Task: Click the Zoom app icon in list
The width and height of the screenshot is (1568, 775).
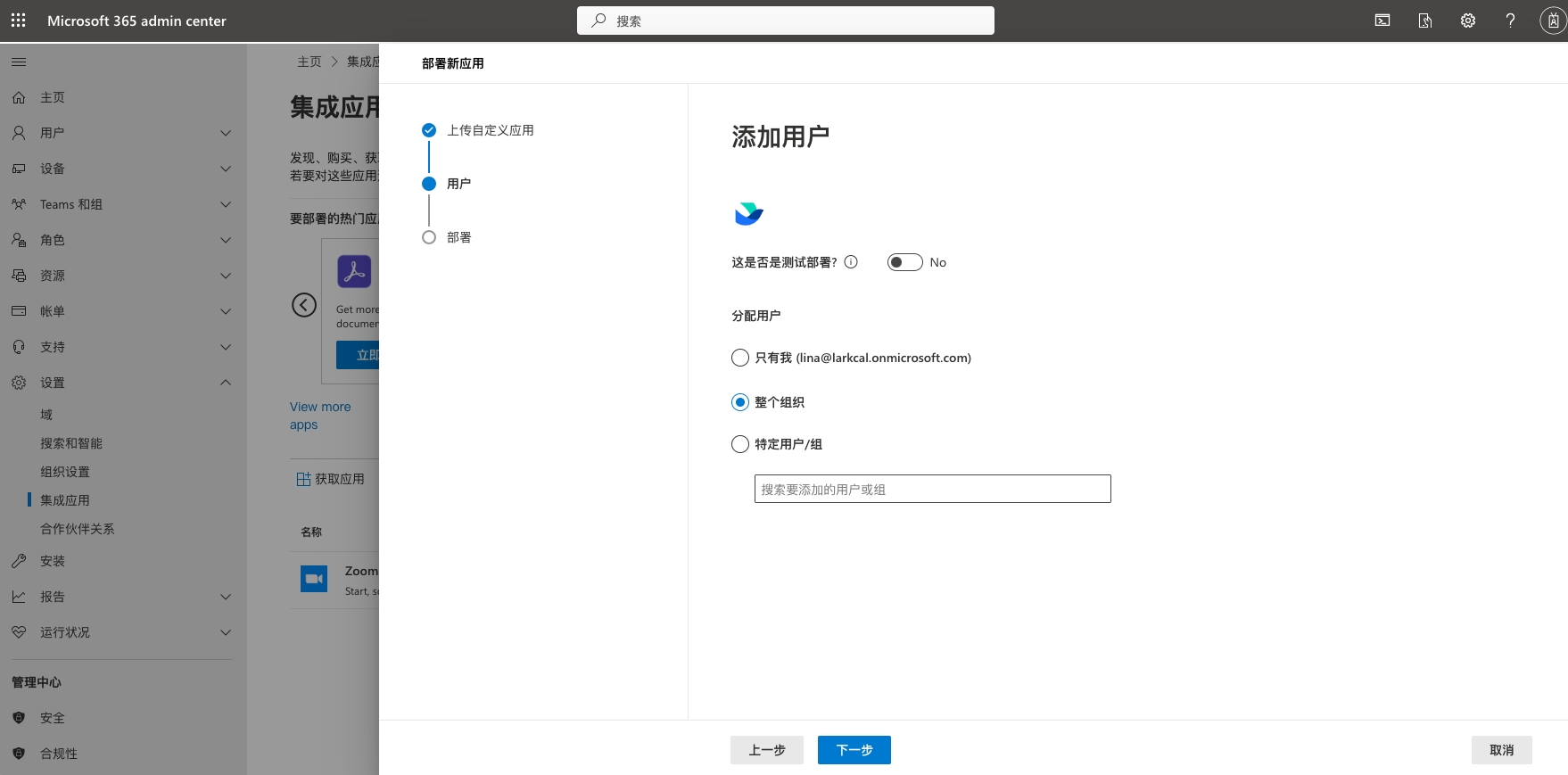Action: 314,579
